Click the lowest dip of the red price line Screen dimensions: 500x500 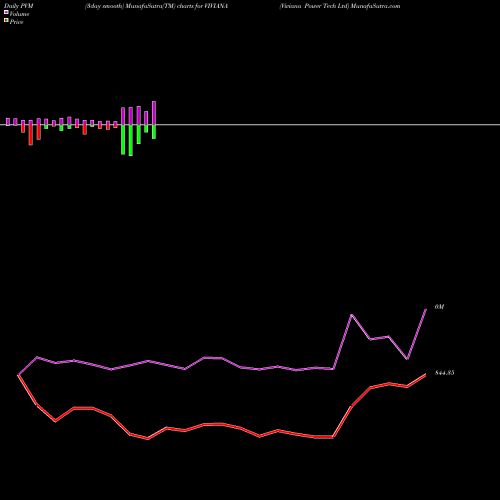tap(148, 439)
